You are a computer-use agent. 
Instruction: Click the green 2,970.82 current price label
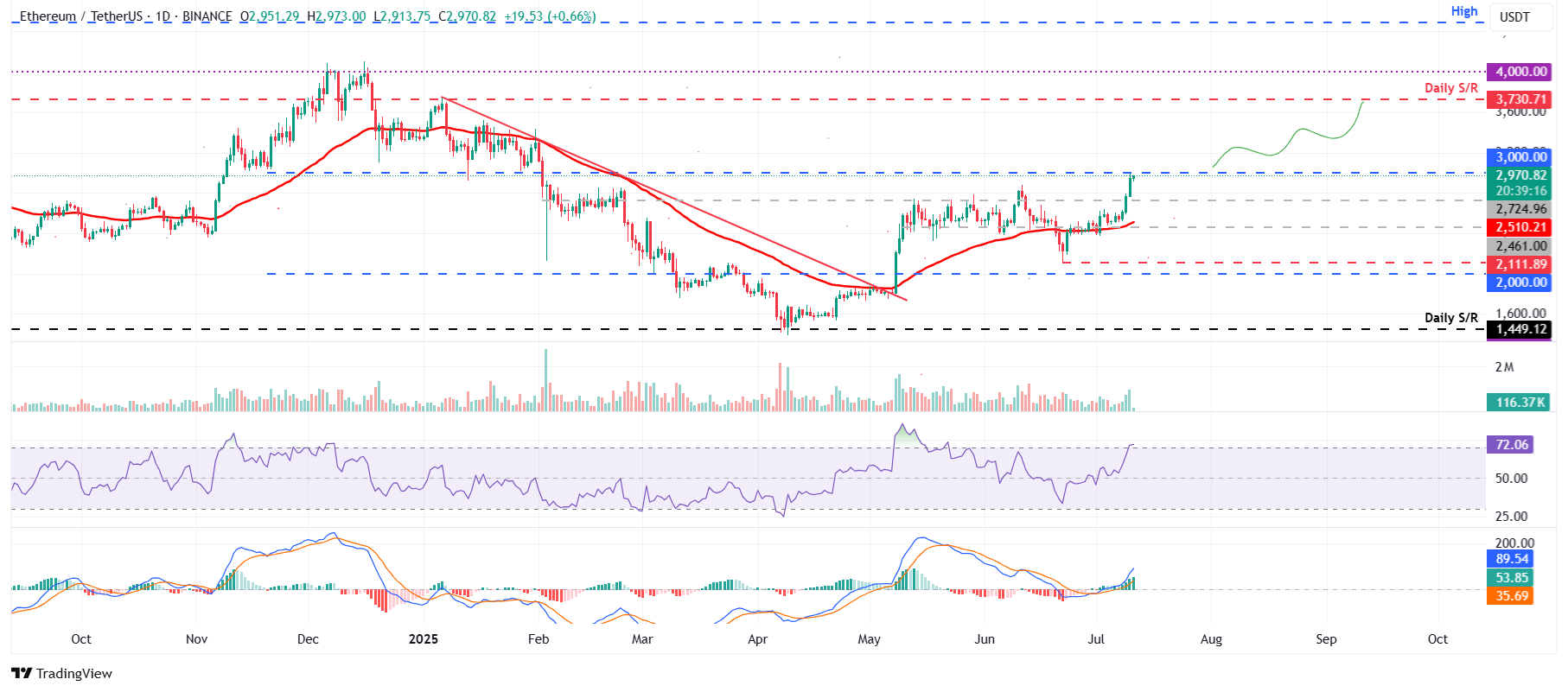pyautogui.click(x=1519, y=175)
